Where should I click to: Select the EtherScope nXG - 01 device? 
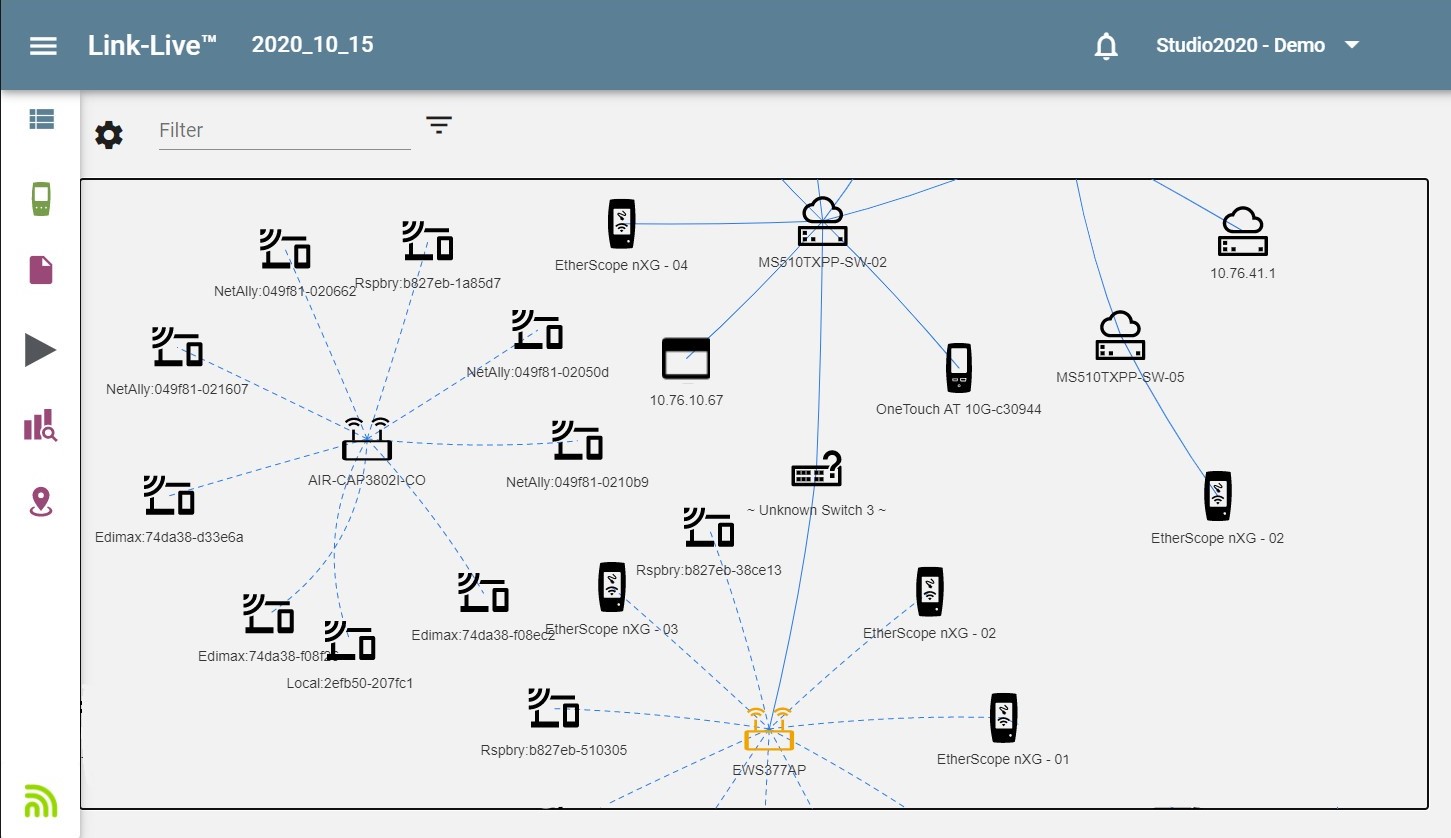[x=1004, y=718]
